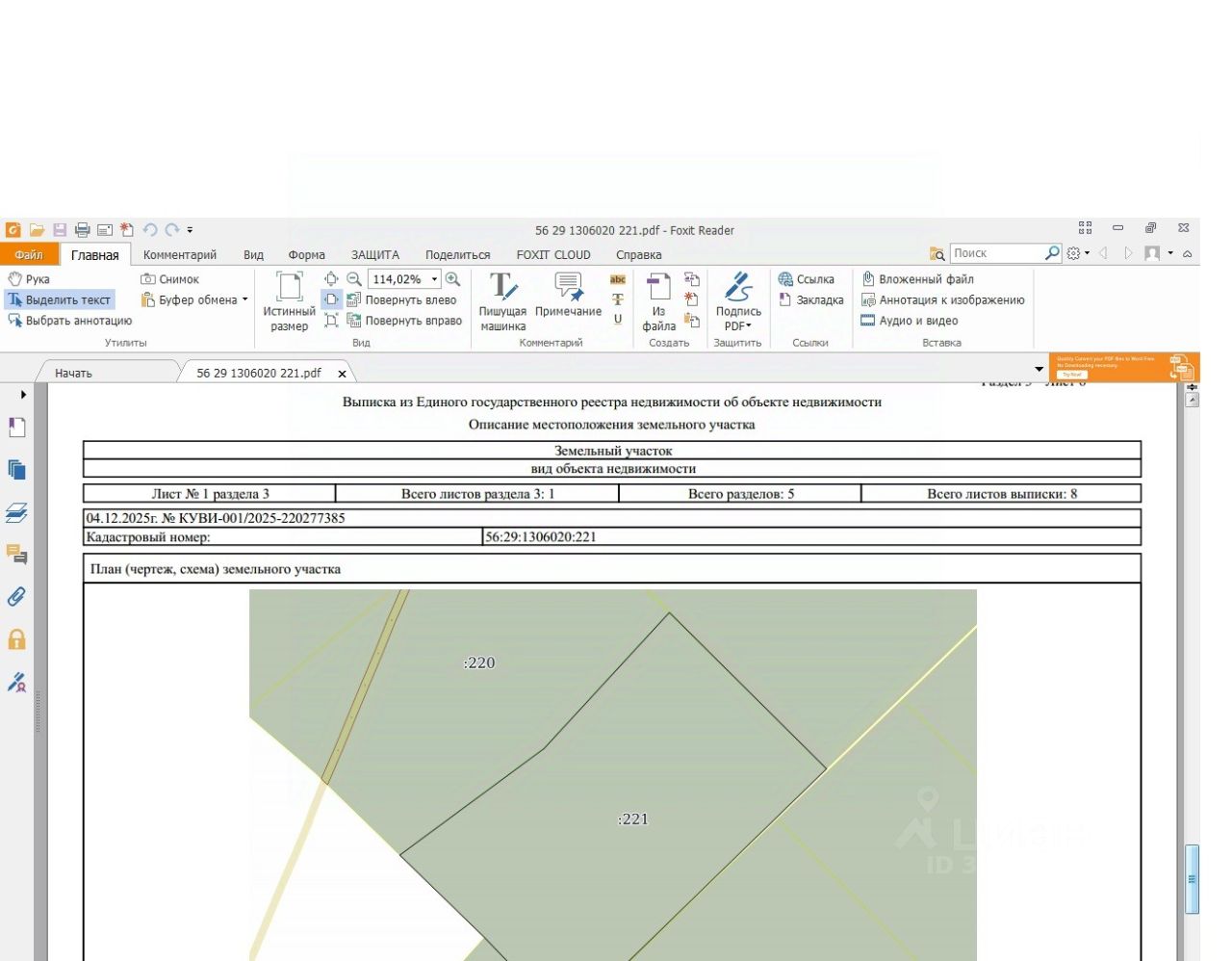The width and height of the screenshot is (1232, 961).
Task: Click the Open file folder icon in quick access
Action: 37,230
